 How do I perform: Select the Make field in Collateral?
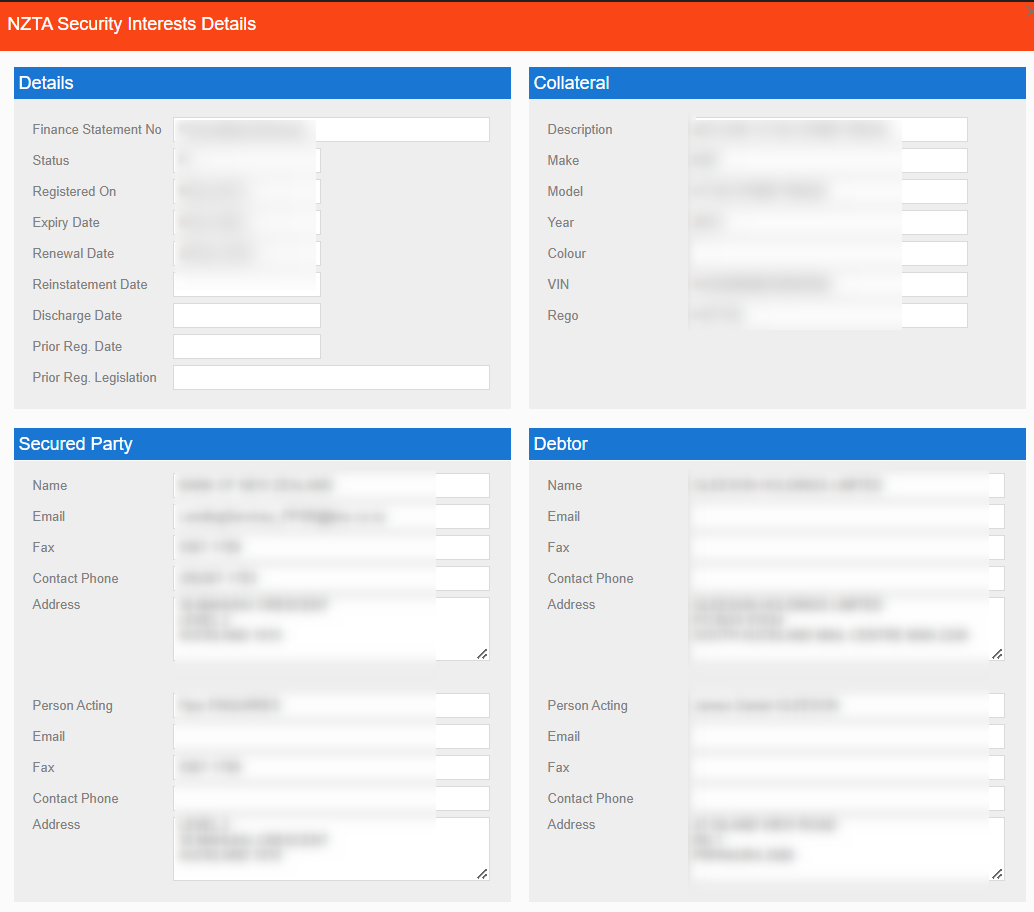pyautogui.click(x=828, y=160)
